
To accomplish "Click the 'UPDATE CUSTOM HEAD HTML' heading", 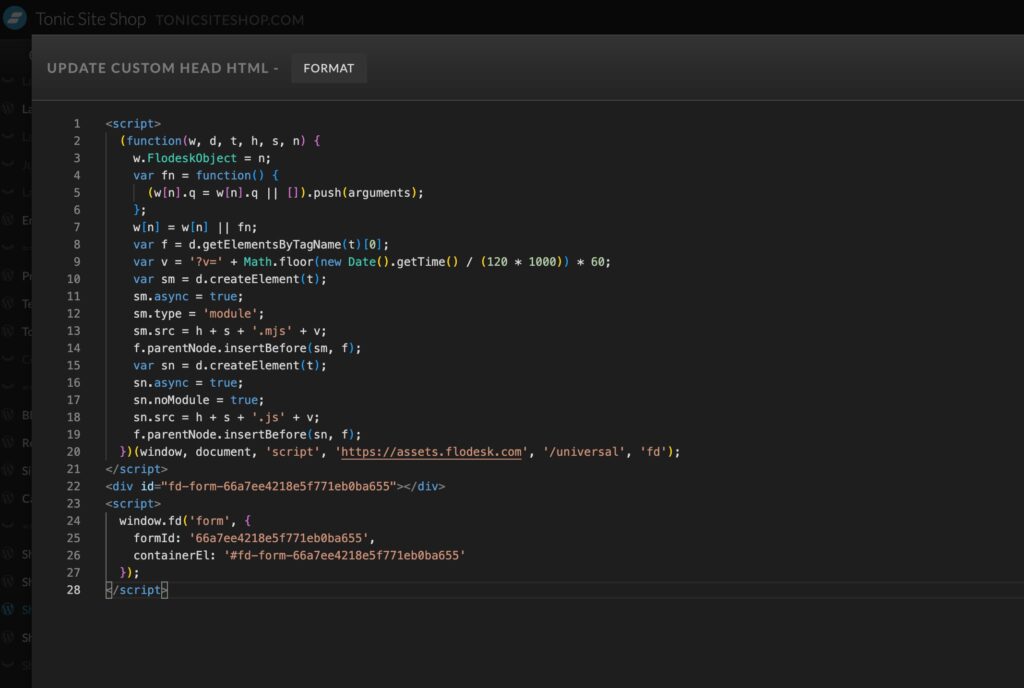I will (x=157, y=68).
